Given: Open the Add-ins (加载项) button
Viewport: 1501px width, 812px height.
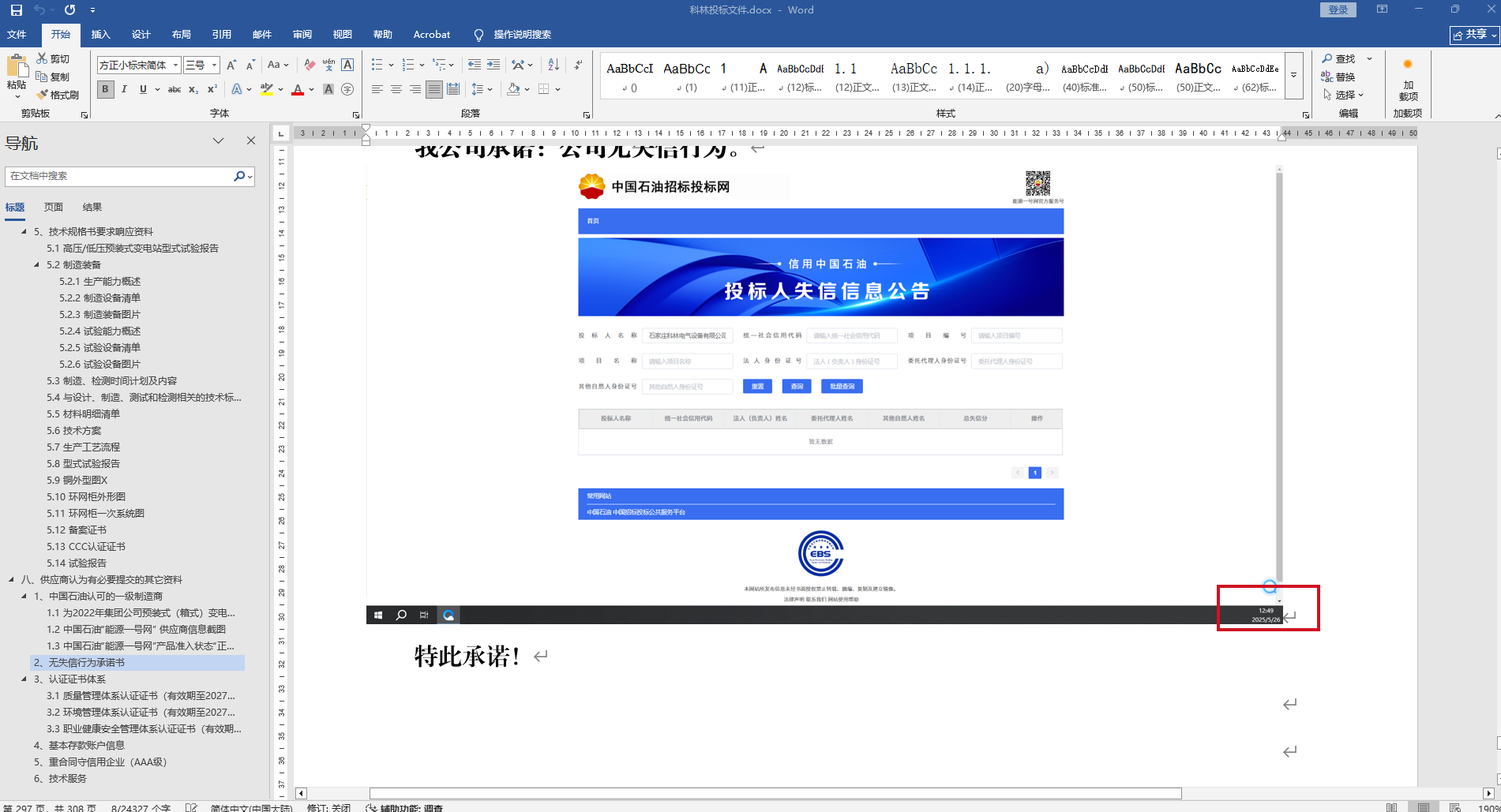Looking at the screenshot, I should coord(1408,80).
